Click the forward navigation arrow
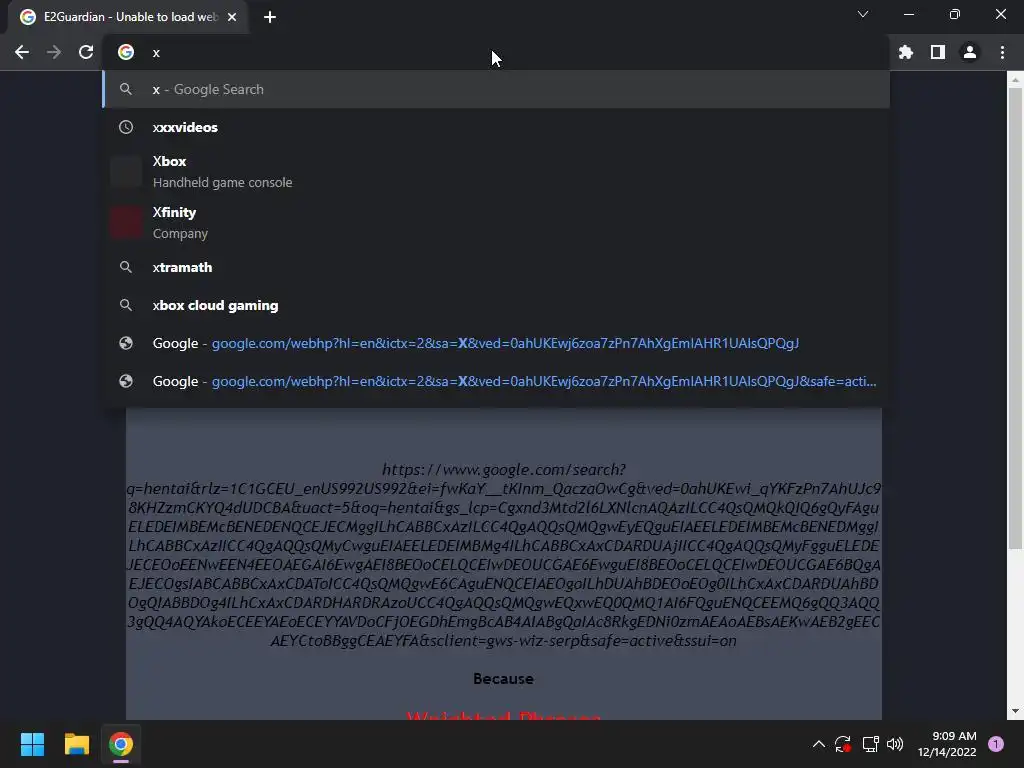Screen dimensions: 1024x768 54,52
